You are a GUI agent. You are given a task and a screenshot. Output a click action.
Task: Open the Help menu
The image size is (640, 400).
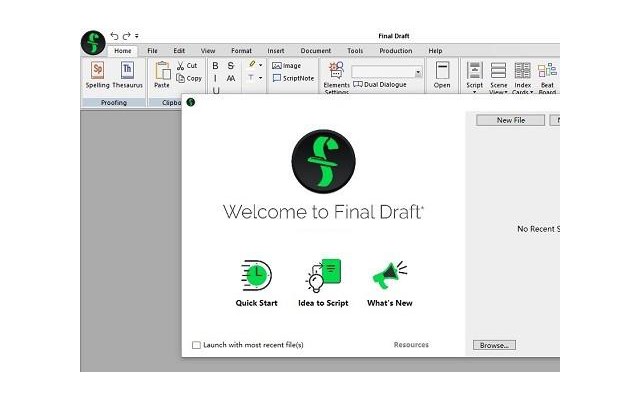tap(435, 51)
